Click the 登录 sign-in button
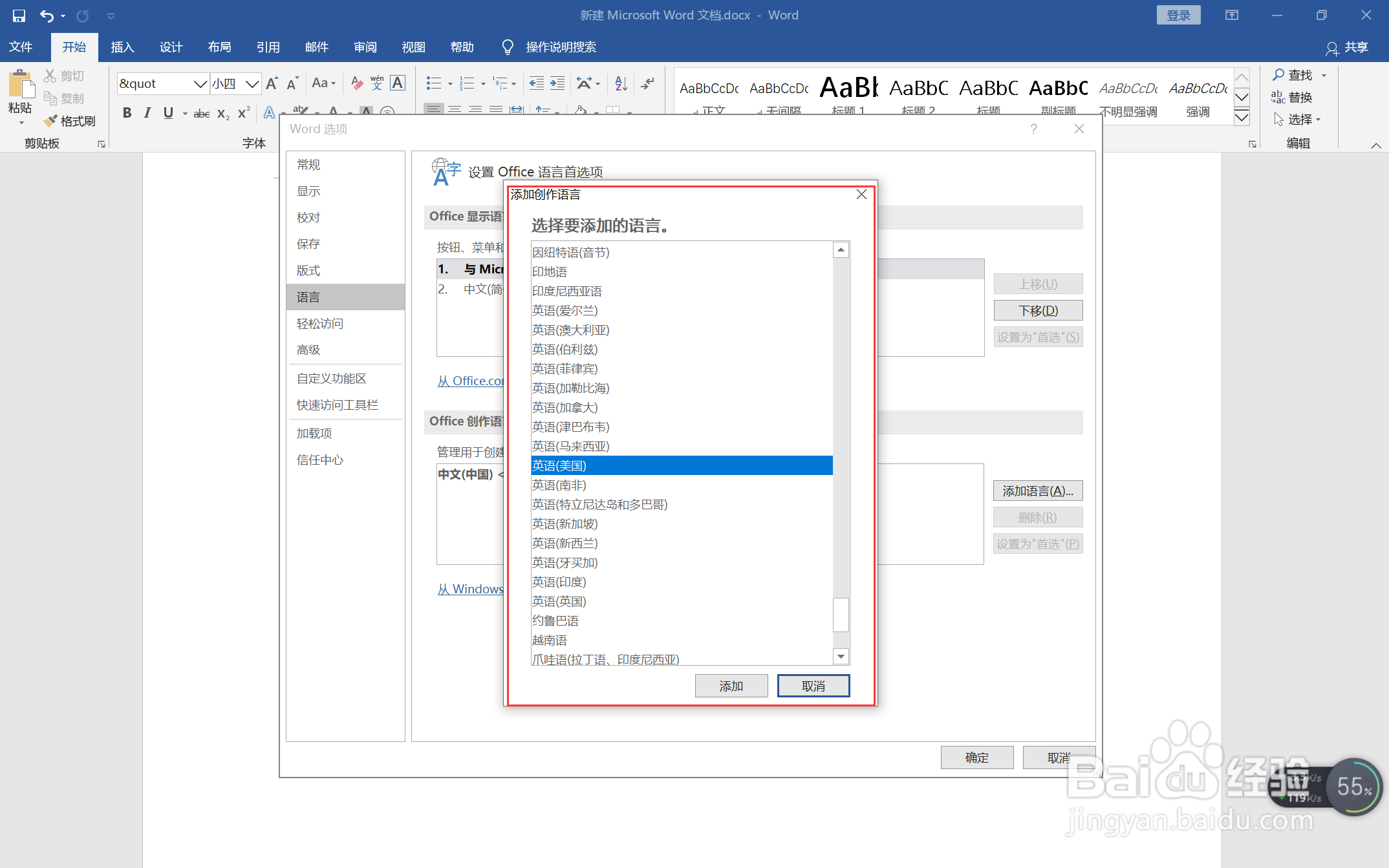This screenshot has height=868, width=1389. click(1178, 15)
